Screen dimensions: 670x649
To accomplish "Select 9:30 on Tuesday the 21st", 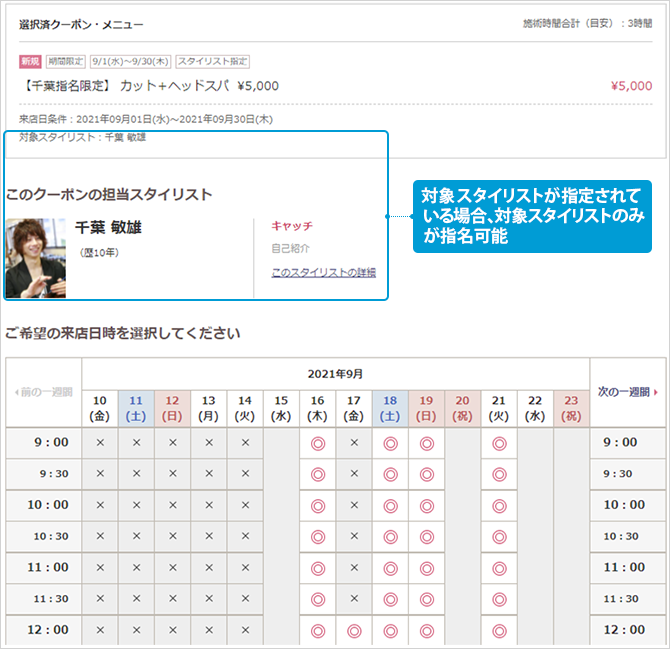I will click(499, 474).
